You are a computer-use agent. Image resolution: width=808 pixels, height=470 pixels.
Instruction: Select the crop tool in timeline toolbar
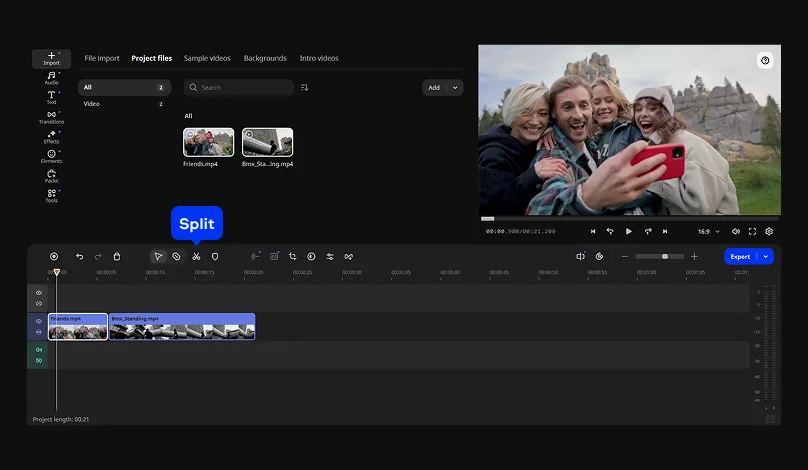292,257
